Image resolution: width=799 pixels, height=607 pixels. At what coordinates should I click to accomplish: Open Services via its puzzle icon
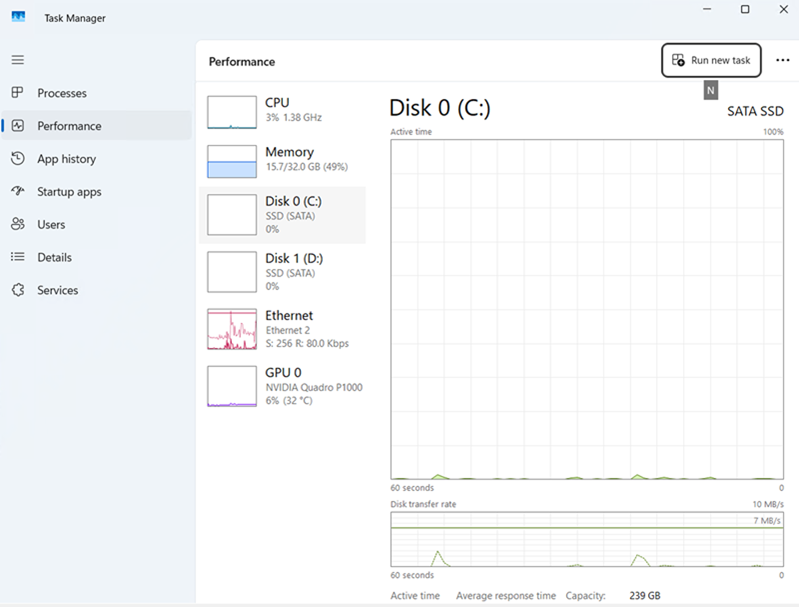tap(17, 290)
